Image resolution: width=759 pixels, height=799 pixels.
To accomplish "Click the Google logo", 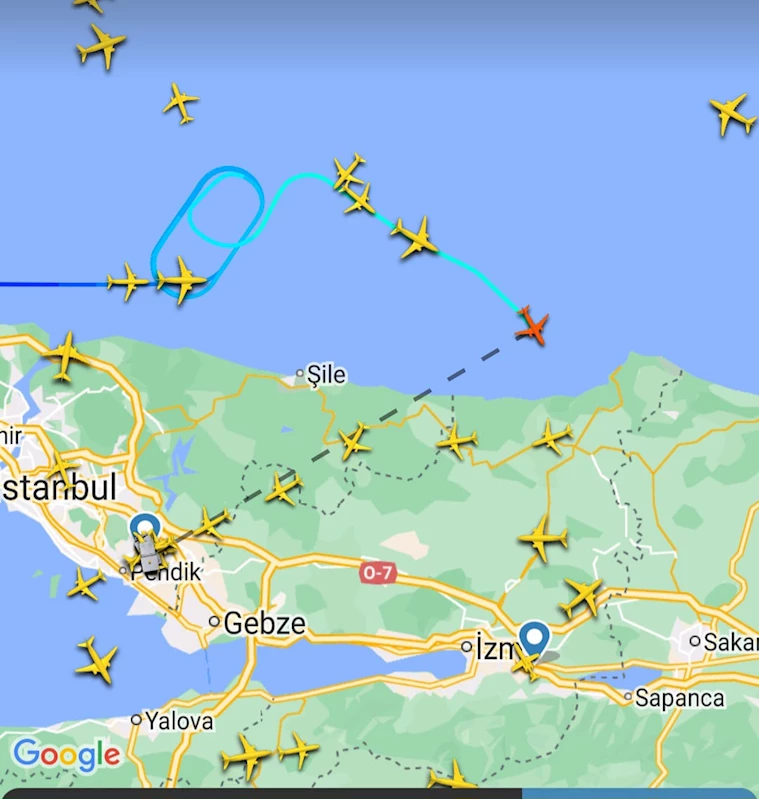I will [67, 755].
